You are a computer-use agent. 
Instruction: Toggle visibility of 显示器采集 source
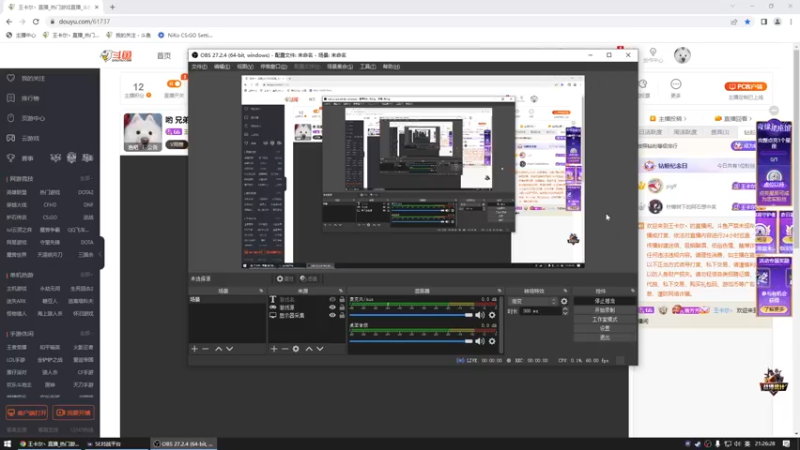(332, 315)
